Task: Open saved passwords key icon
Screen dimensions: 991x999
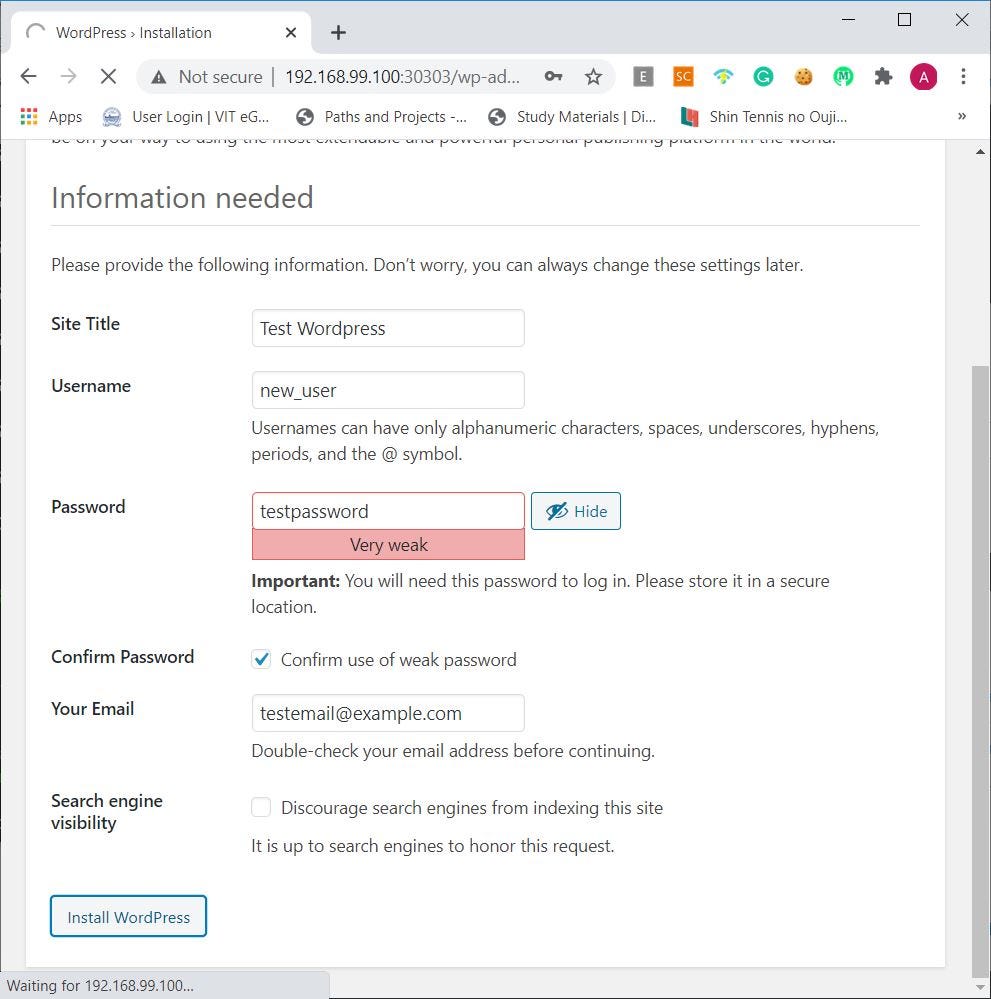Action: tap(553, 77)
